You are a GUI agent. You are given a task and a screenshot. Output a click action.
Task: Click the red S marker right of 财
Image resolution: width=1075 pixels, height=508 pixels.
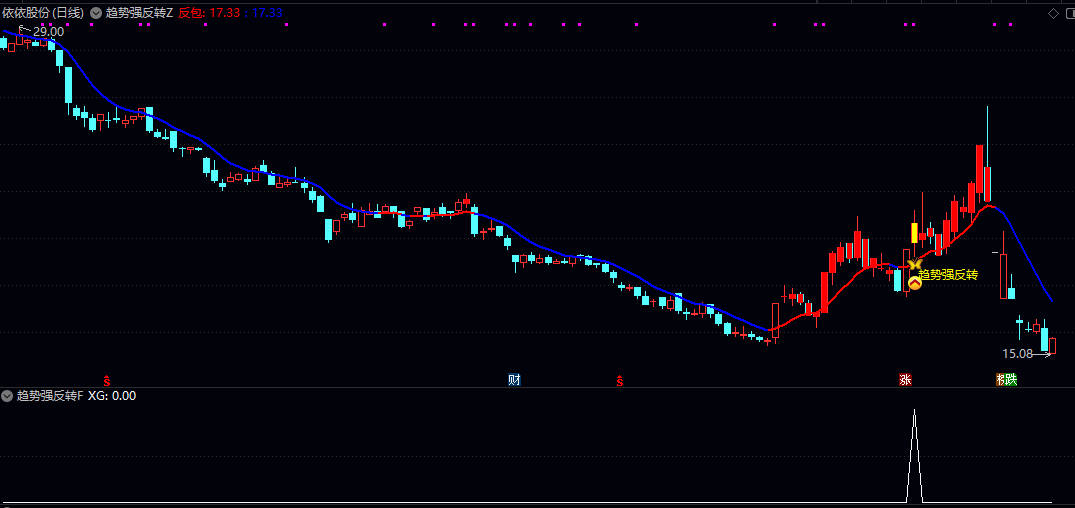point(620,380)
